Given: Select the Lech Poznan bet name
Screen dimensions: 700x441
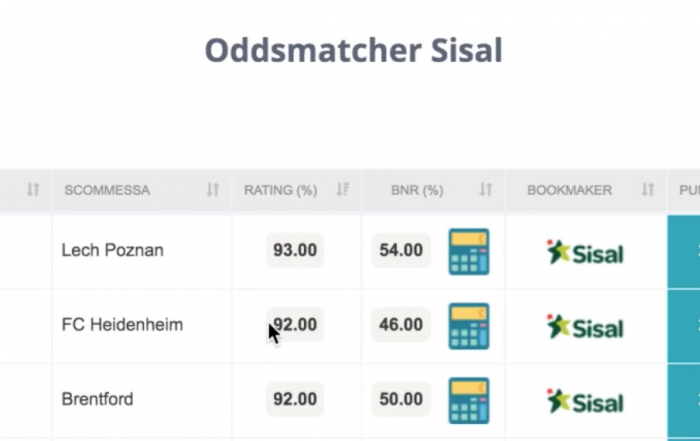Looking at the screenshot, I should (x=112, y=250).
